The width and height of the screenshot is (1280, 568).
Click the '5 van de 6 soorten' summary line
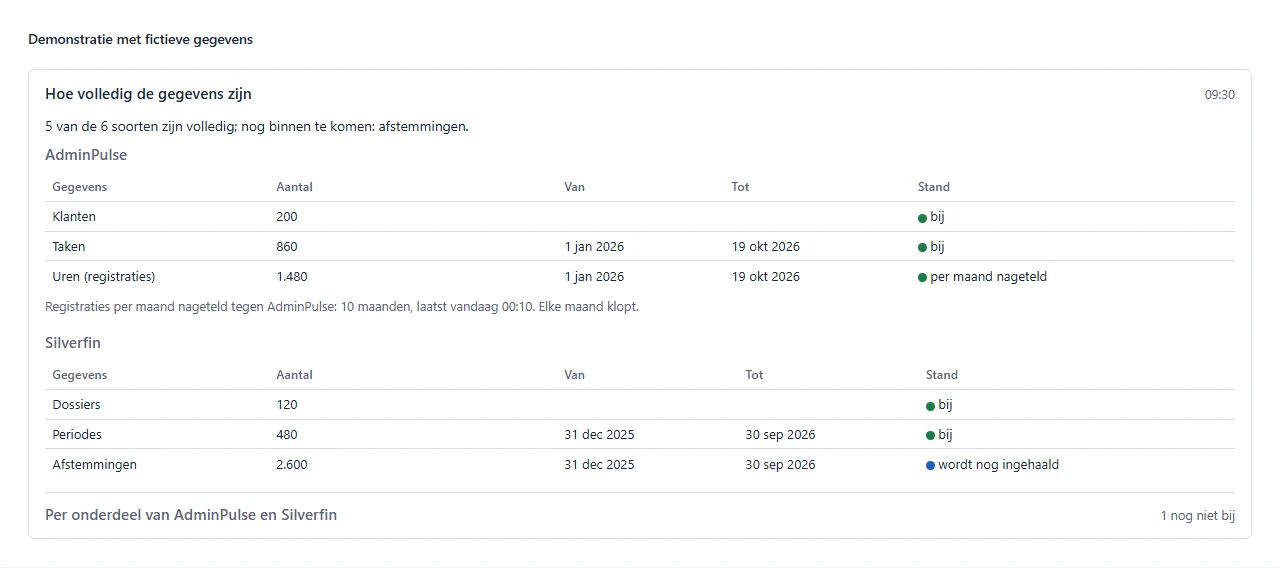click(x=257, y=127)
